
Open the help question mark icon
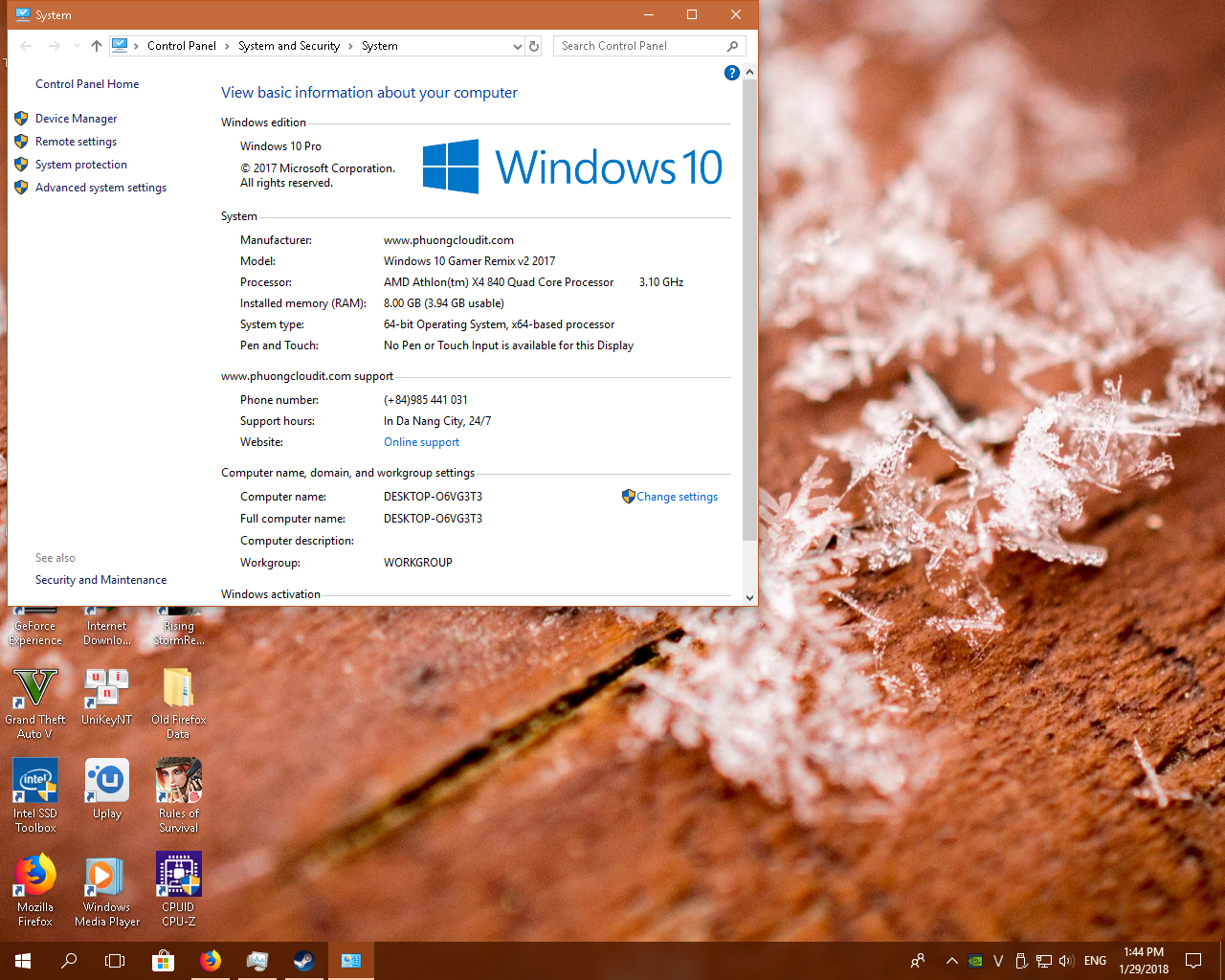[732, 73]
